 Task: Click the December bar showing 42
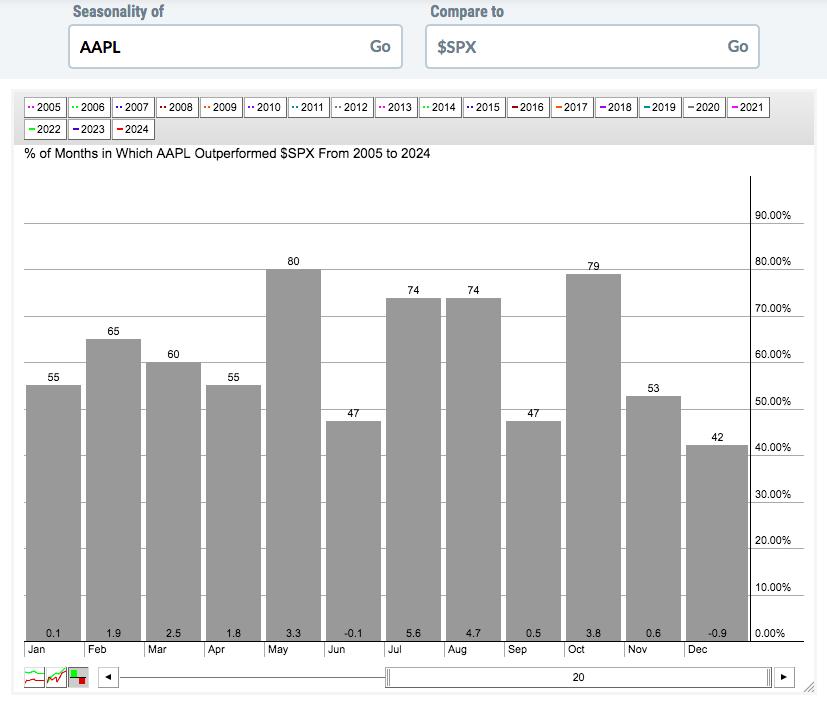[x=714, y=540]
